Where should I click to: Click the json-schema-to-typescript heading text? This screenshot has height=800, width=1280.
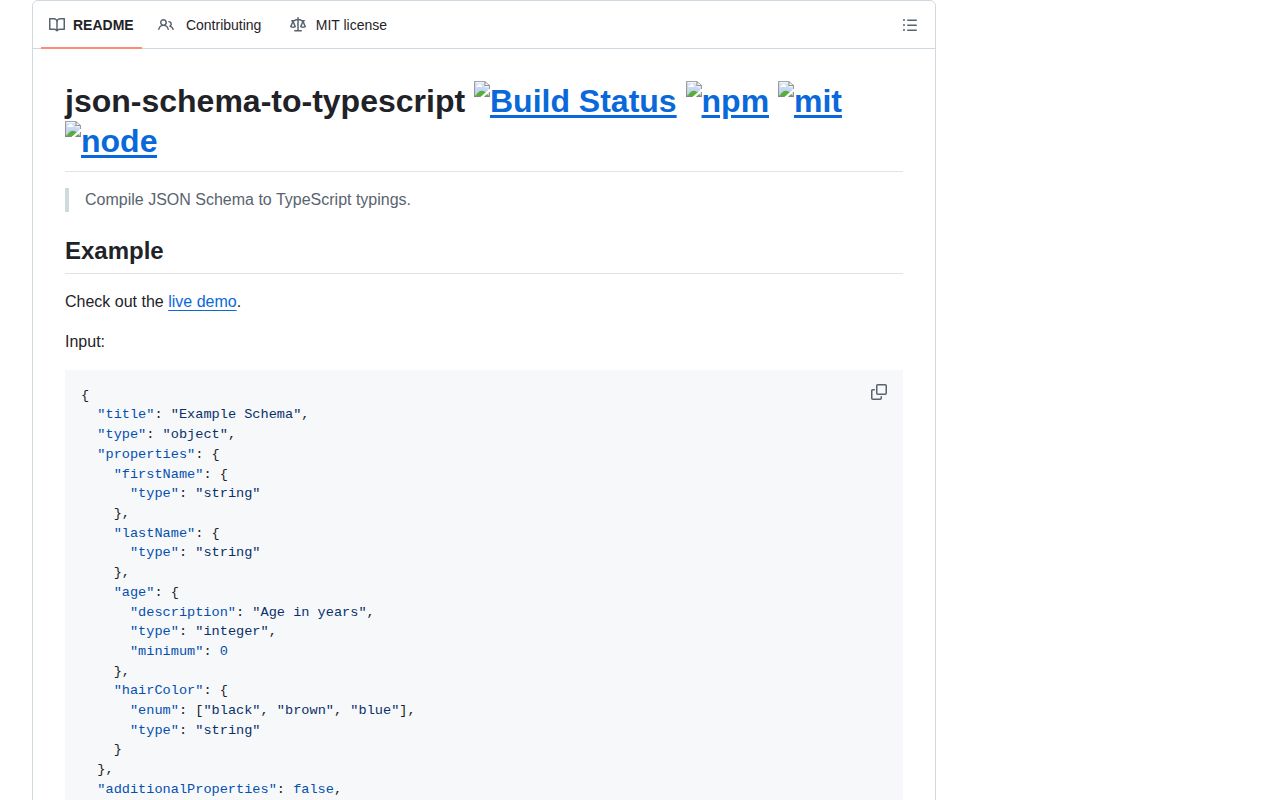[265, 101]
